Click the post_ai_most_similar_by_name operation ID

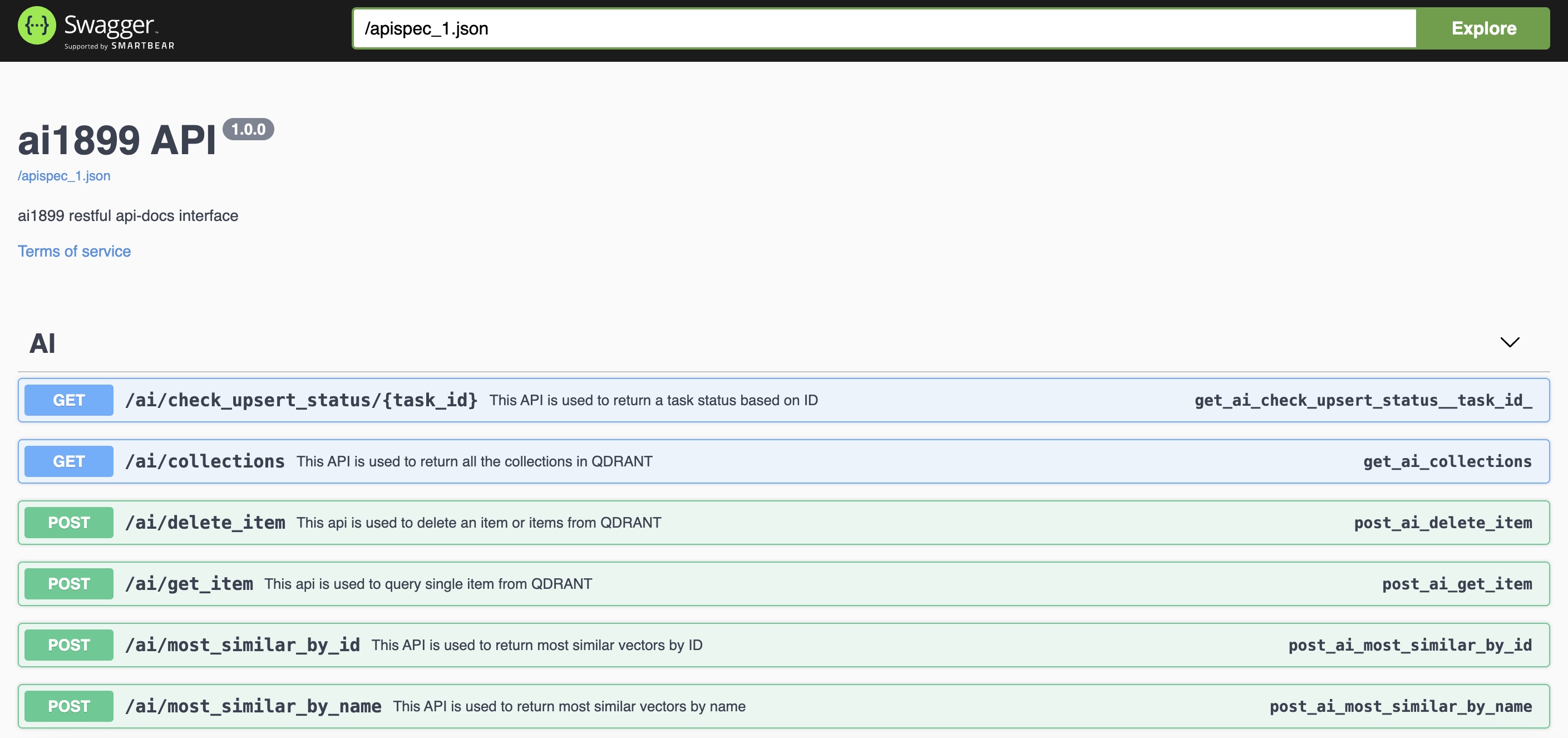coord(1400,706)
